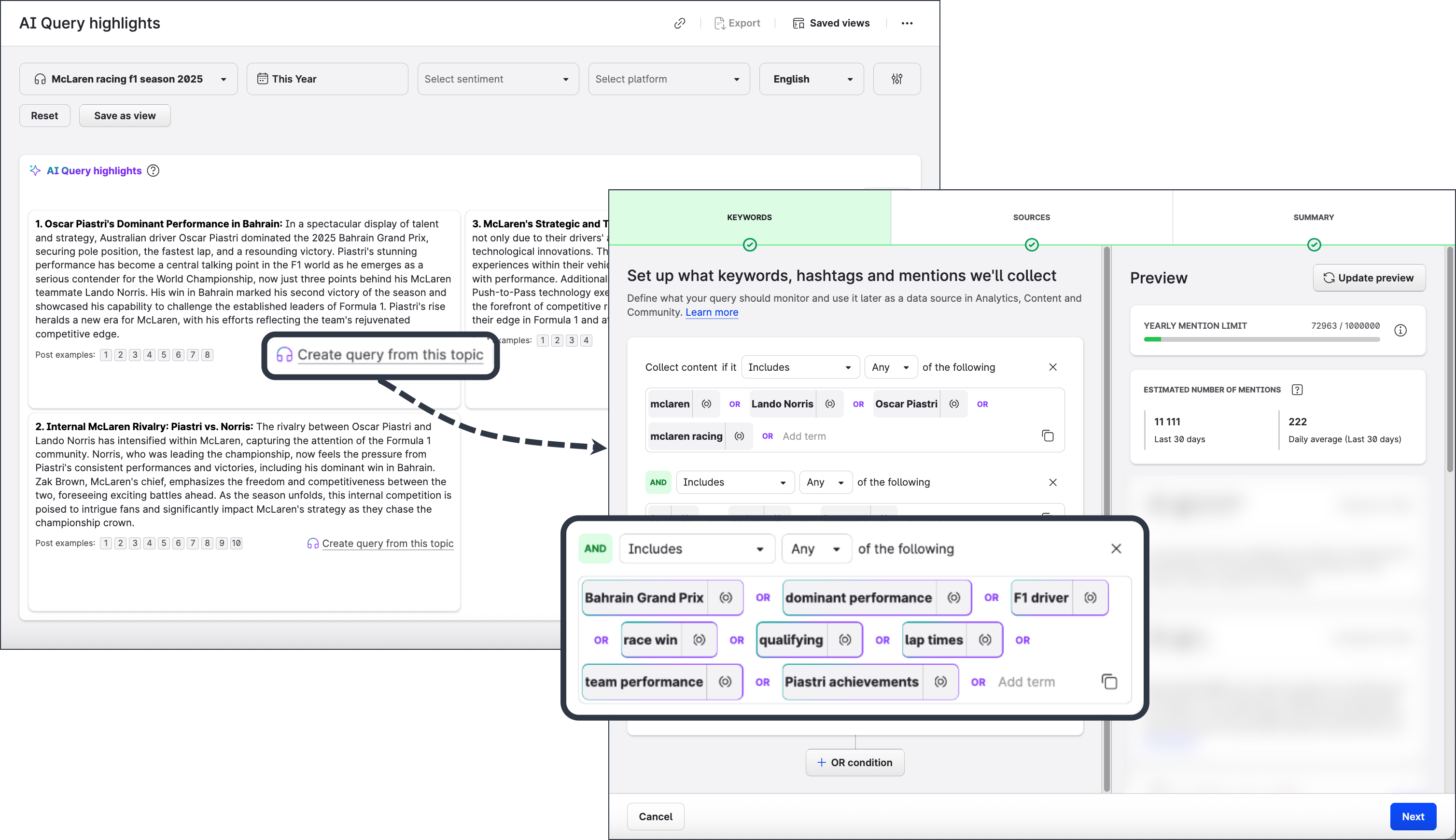Toggle the green AND operator in highlighted panel
This screenshot has width=1456, height=840.
[x=595, y=548]
